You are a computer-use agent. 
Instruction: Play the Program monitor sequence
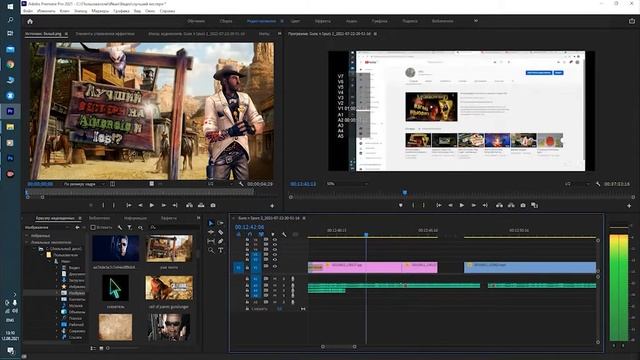click(462, 205)
